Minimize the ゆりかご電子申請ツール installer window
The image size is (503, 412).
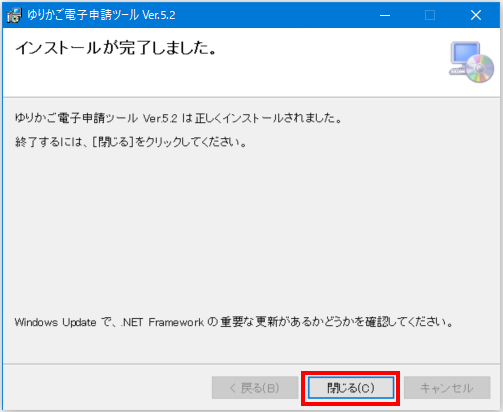(385, 15)
